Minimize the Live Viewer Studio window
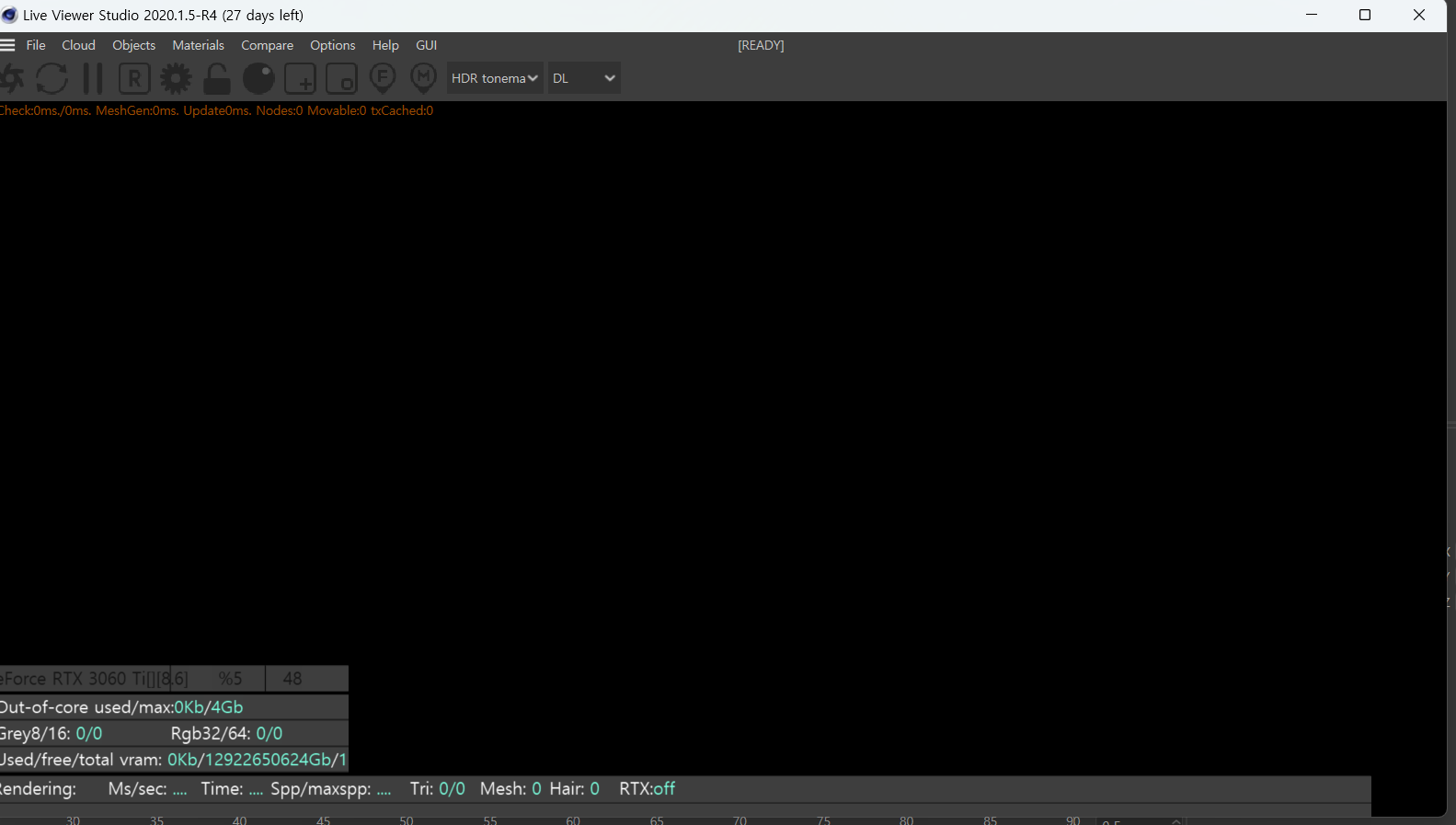 (x=1312, y=15)
